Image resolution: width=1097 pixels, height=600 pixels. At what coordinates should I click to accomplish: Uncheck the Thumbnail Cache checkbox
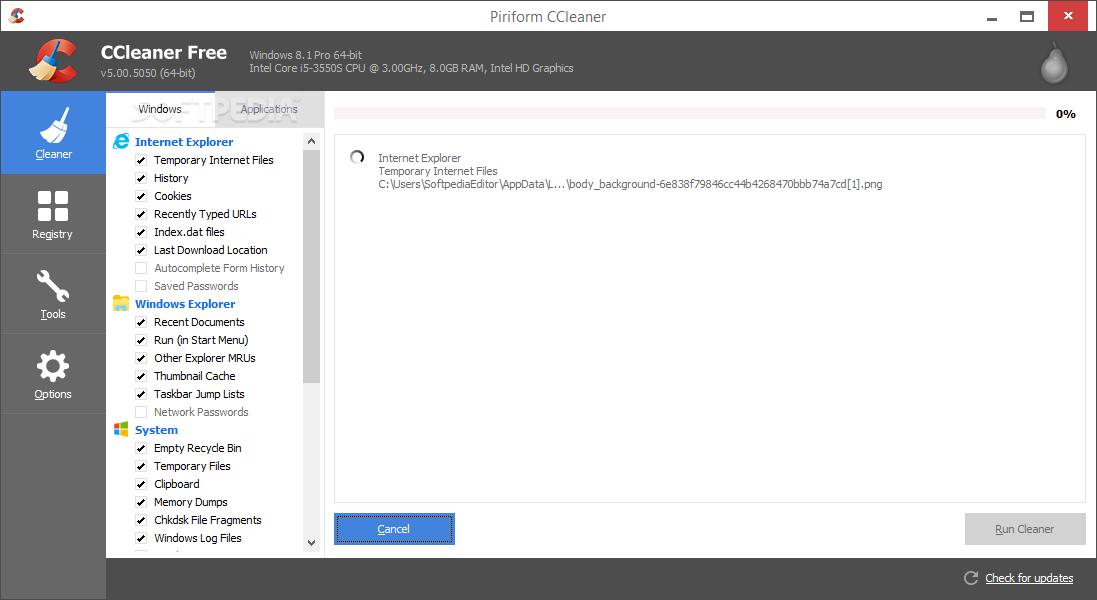(141, 376)
